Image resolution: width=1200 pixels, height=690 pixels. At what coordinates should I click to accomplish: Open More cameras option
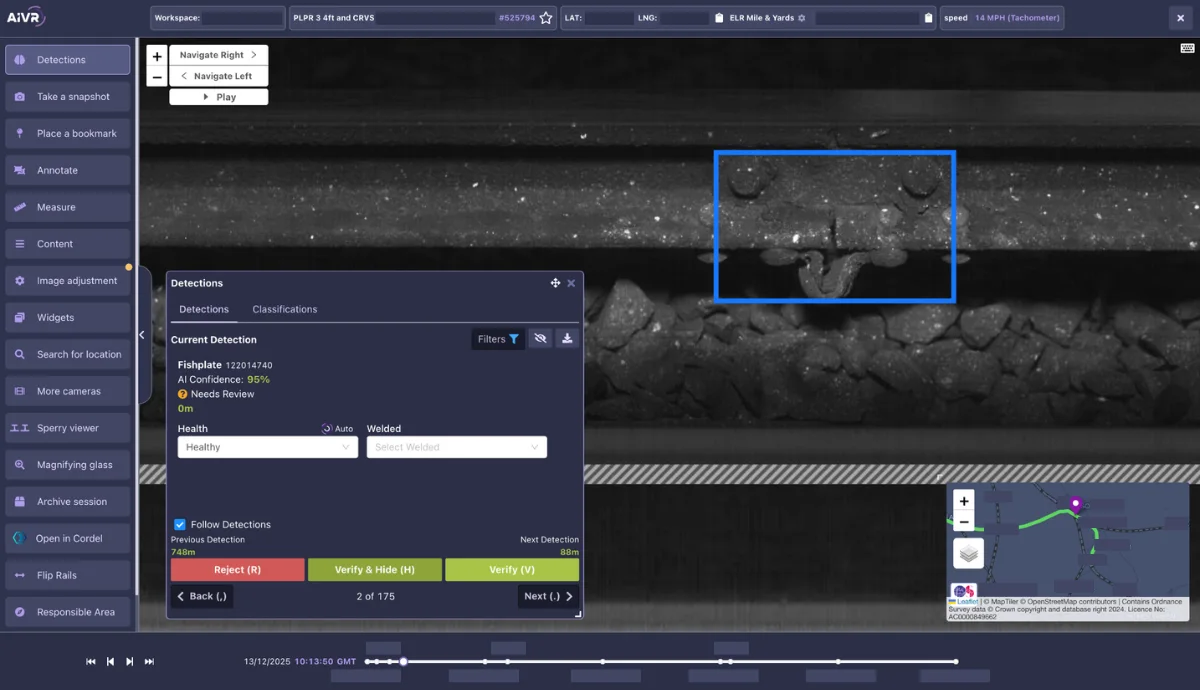pos(68,391)
